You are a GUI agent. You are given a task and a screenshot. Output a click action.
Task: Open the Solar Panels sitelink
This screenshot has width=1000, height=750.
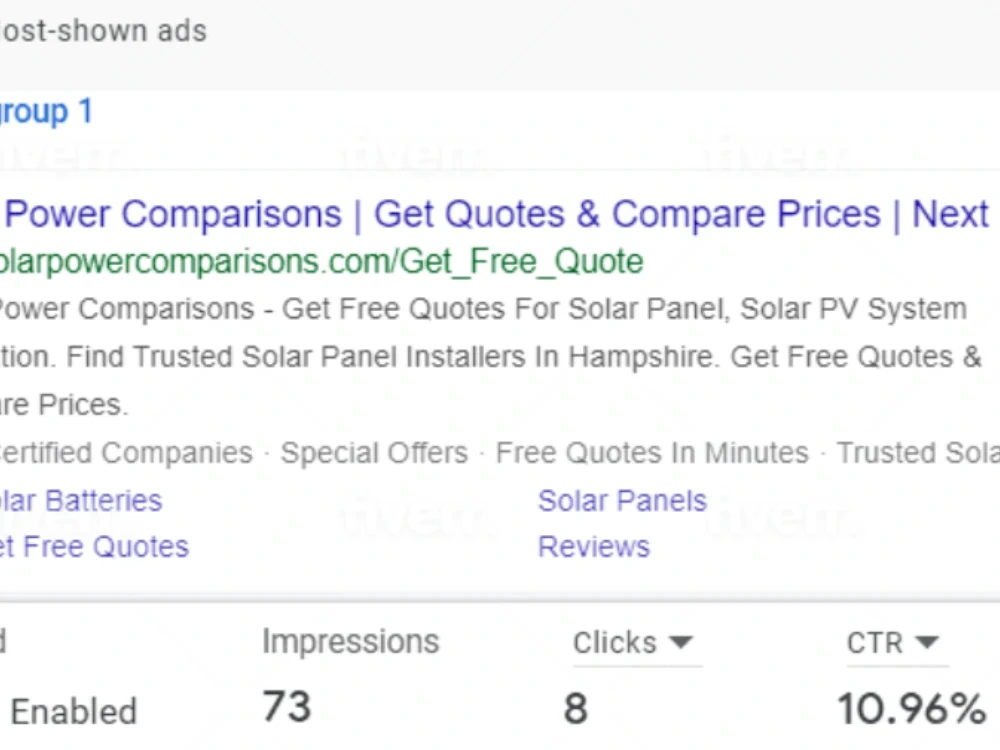pos(622,501)
